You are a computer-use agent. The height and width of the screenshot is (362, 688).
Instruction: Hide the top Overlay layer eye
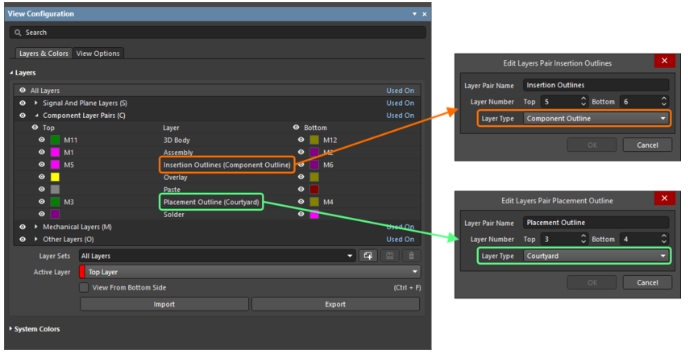42,177
